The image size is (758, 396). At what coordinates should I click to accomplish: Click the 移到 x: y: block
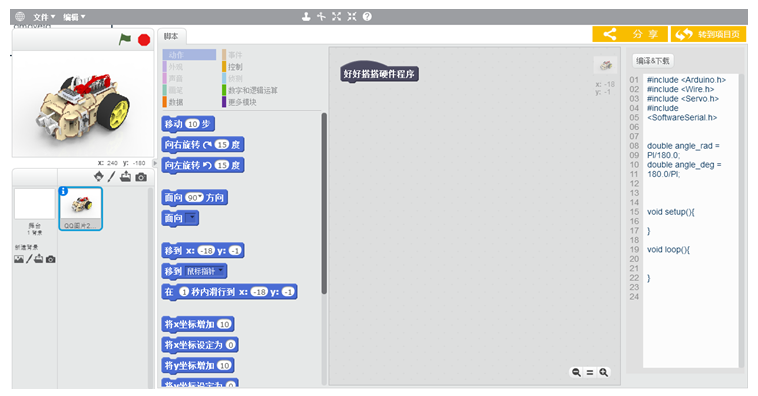click(x=203, y=250)
